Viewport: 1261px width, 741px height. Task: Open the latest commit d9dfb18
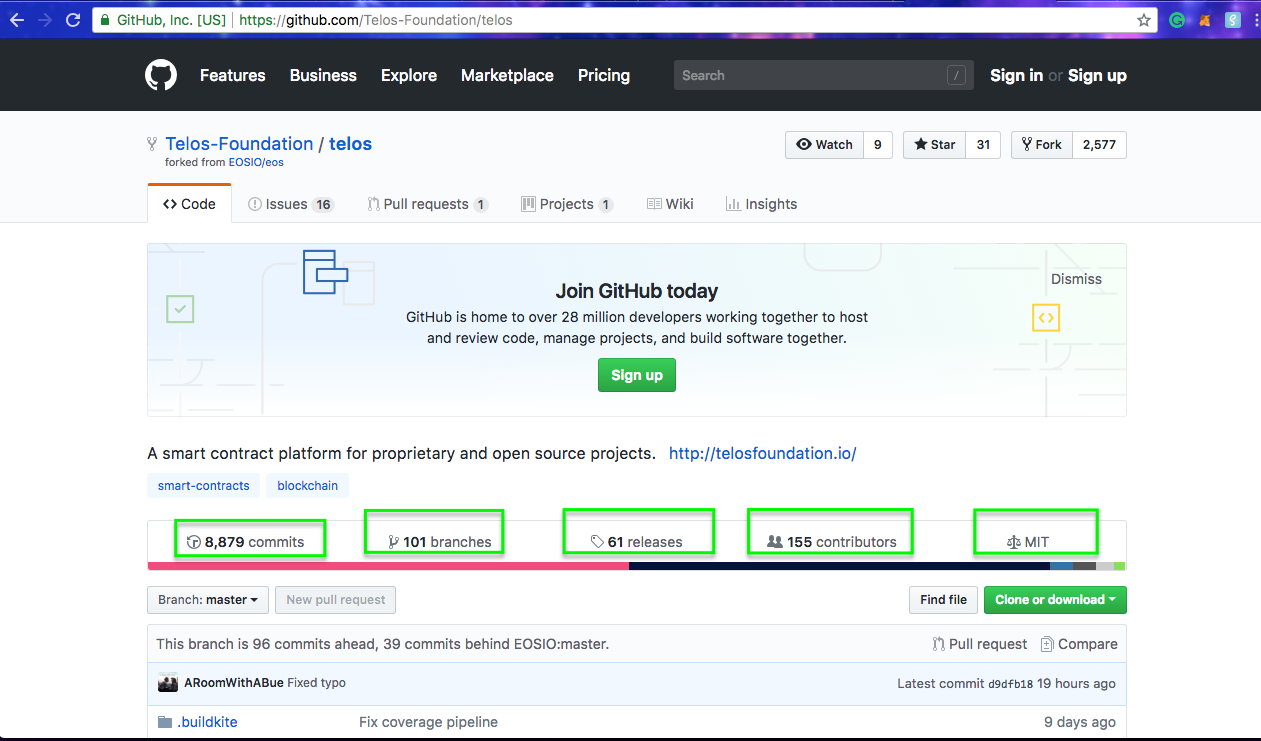1013,684
